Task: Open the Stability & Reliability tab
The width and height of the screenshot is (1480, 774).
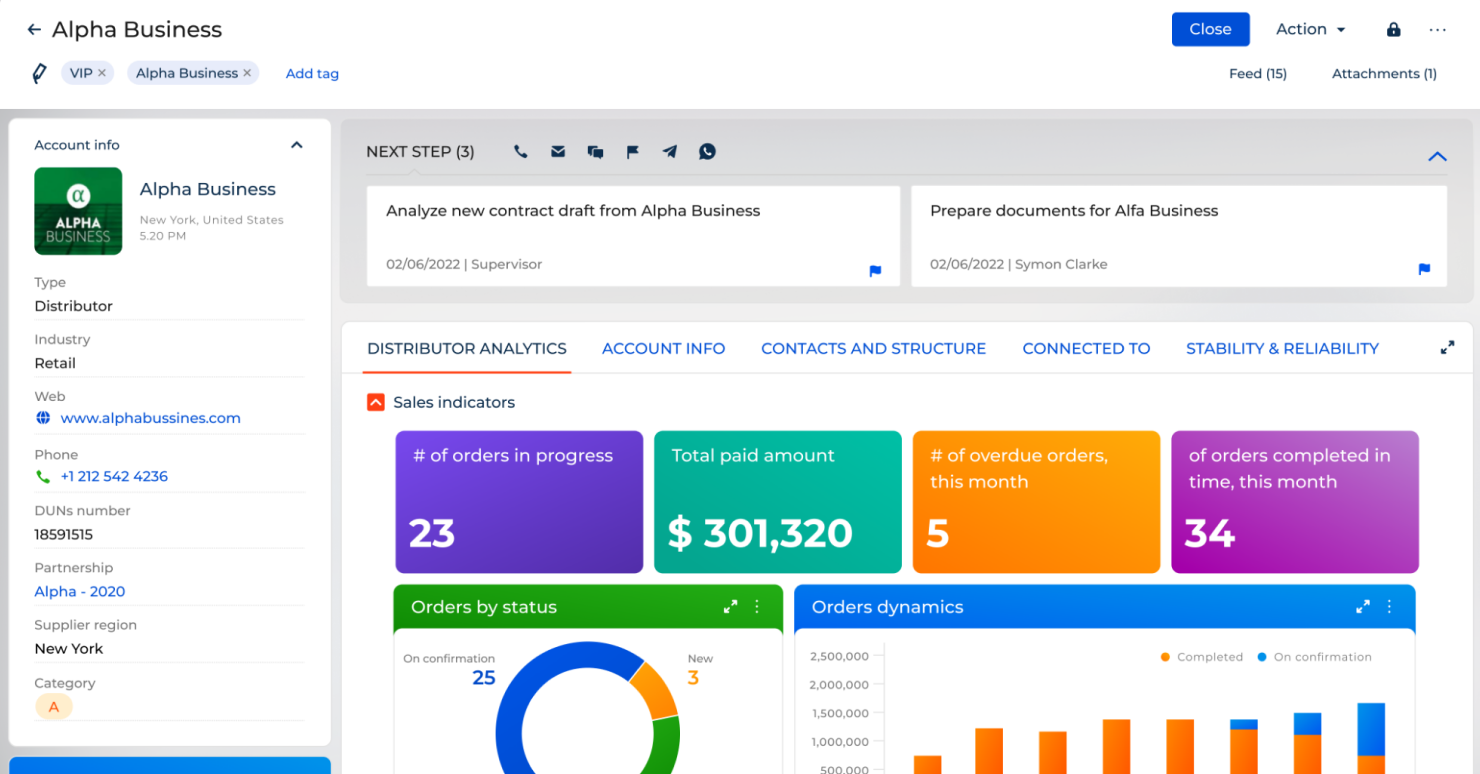Action: coord(1282,348)
